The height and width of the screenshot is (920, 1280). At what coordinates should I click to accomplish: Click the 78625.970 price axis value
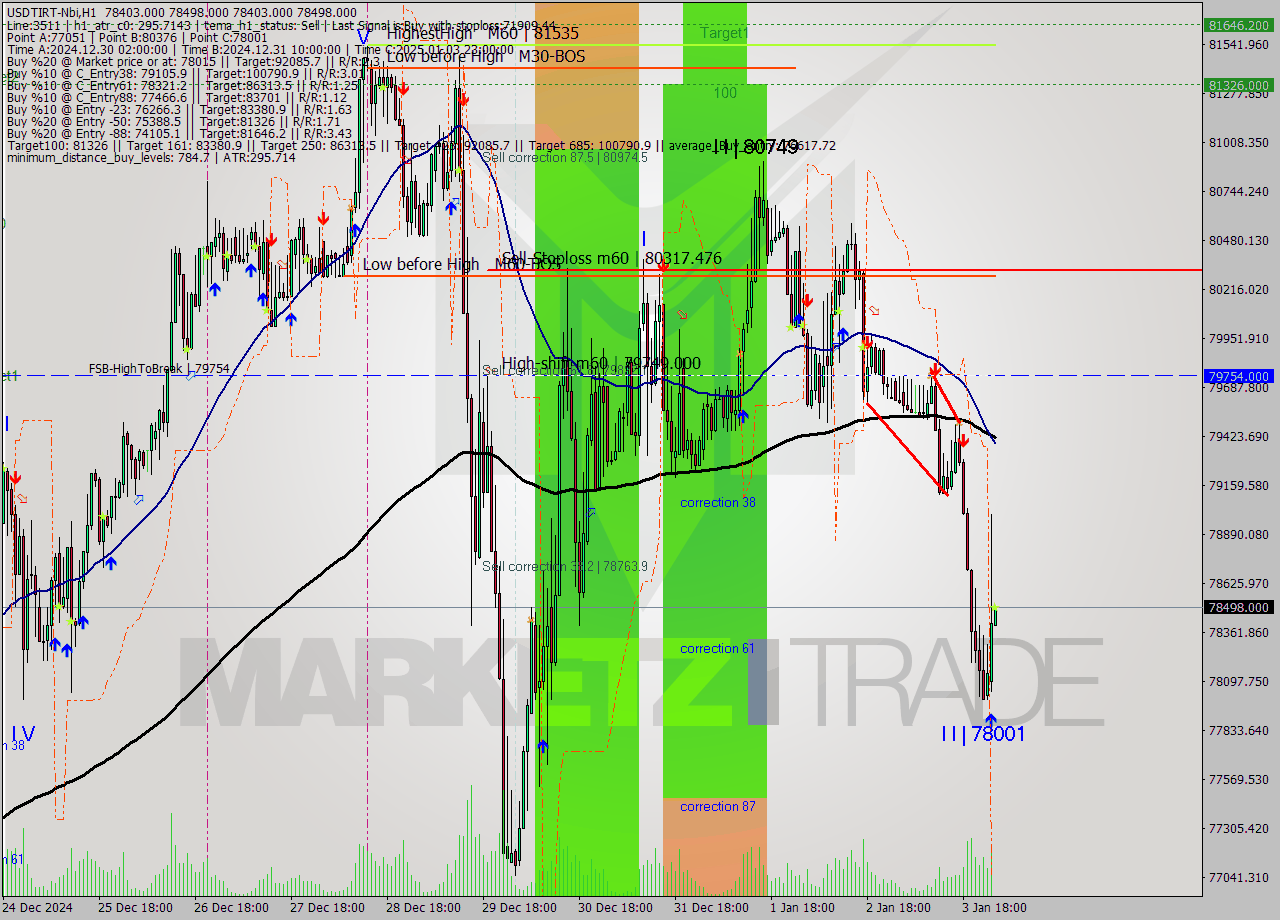click(1239, 583)
